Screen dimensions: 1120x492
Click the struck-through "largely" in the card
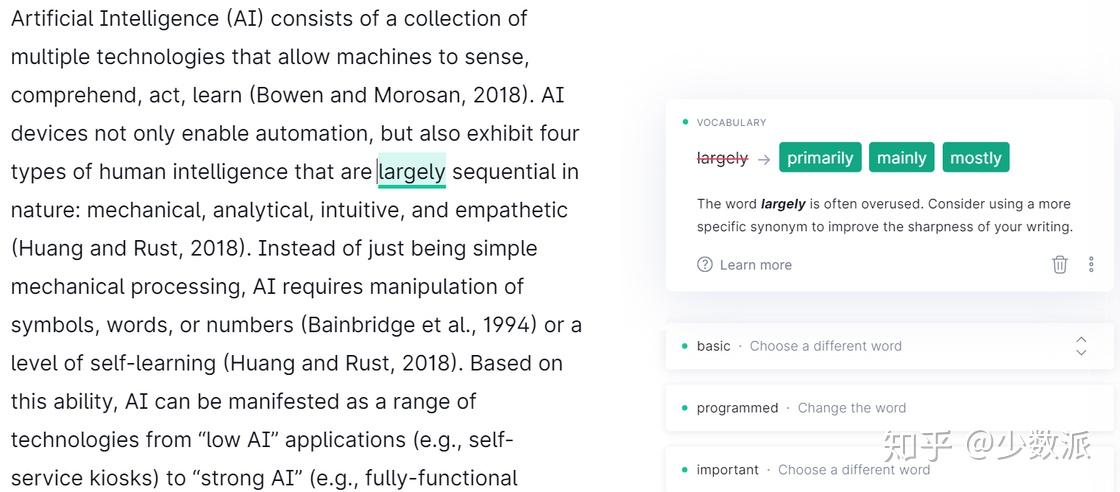(722, 158)
